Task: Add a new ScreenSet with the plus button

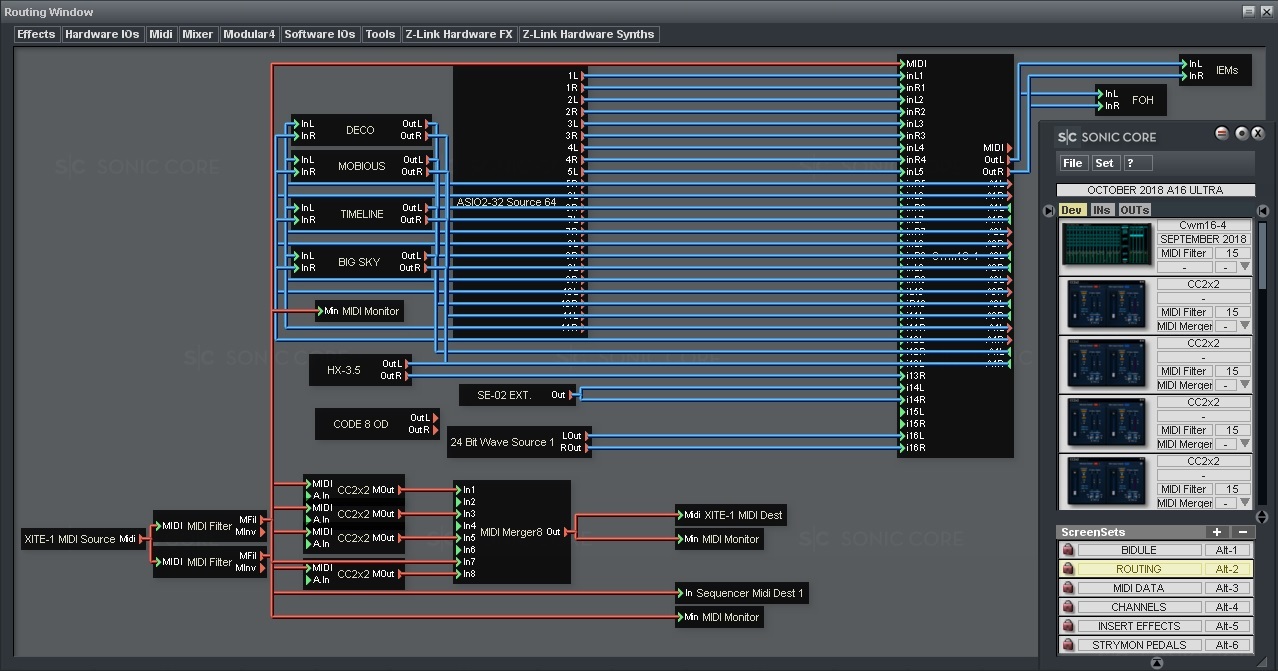Action: 1216,532
